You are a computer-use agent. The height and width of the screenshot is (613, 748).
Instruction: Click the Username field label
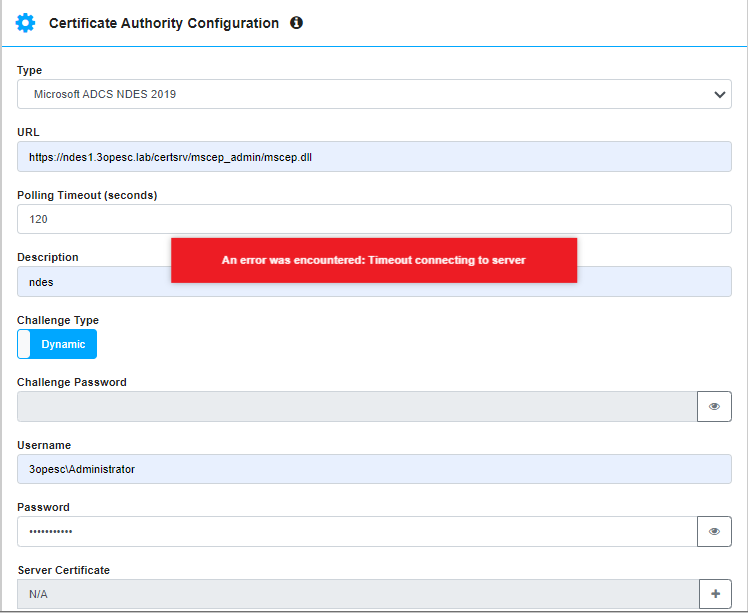[44, 445]
